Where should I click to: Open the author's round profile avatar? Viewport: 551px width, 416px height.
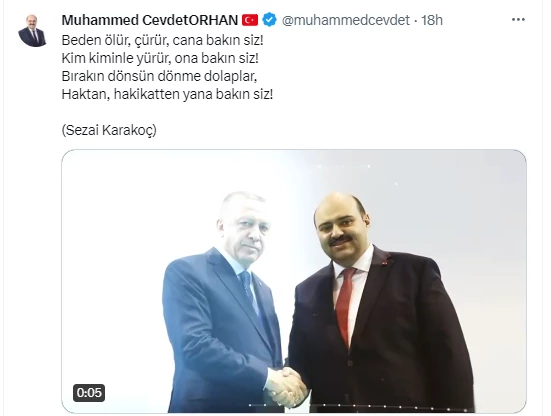[x=32, y=31]
